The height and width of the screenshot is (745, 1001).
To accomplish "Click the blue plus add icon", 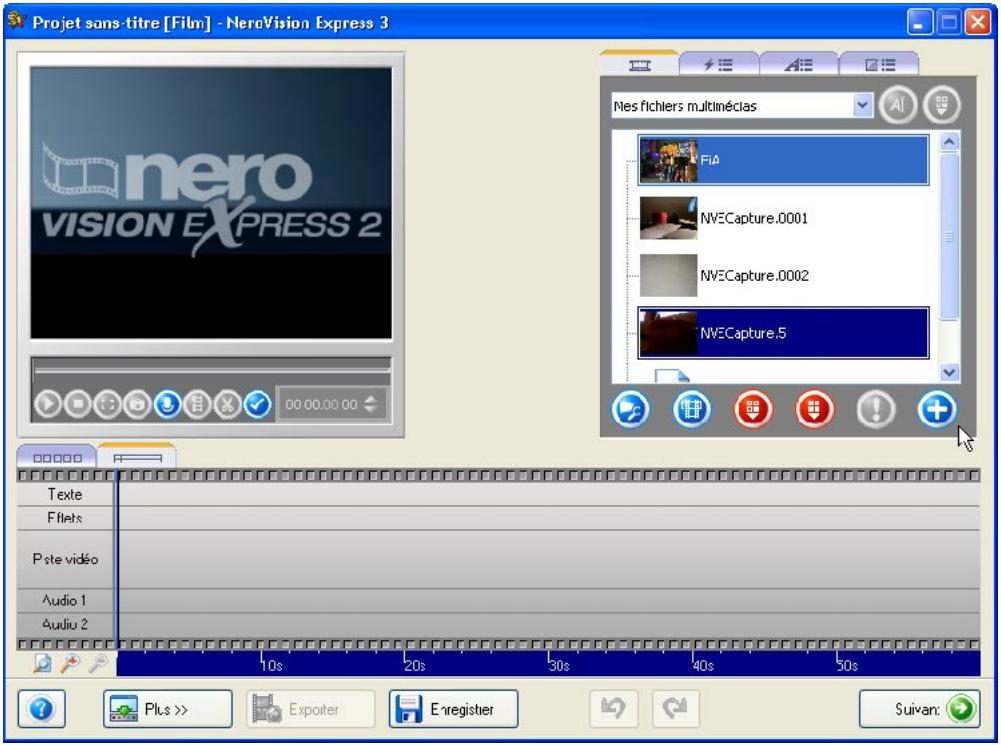I will tap(937, 409).
